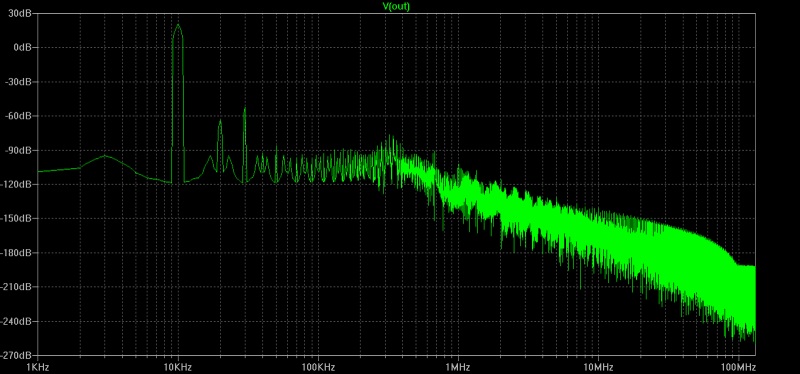
Task: Select the -180dB vertical axis label
Action: (17, 253)
